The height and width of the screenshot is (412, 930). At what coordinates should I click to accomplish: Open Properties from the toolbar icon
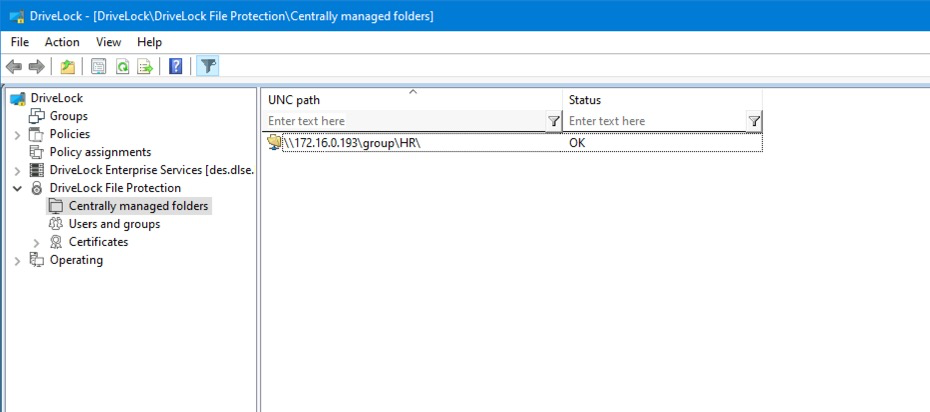coord(98,67)
